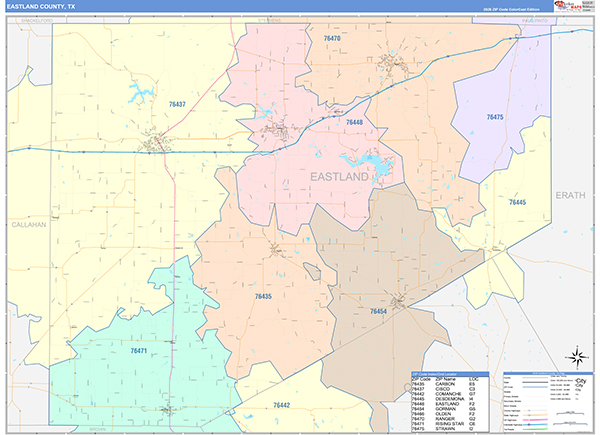Click the compass rose icon
Viewport: 600px width, 435px height.
tap(578, 356)
